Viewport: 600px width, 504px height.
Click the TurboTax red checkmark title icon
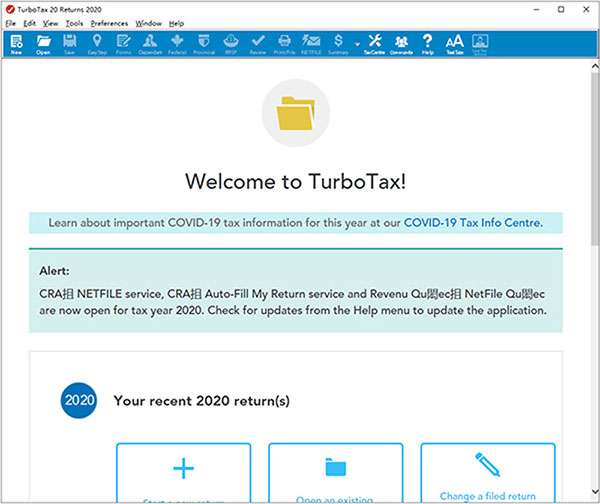pyautogui.click(x=10, y=9)
